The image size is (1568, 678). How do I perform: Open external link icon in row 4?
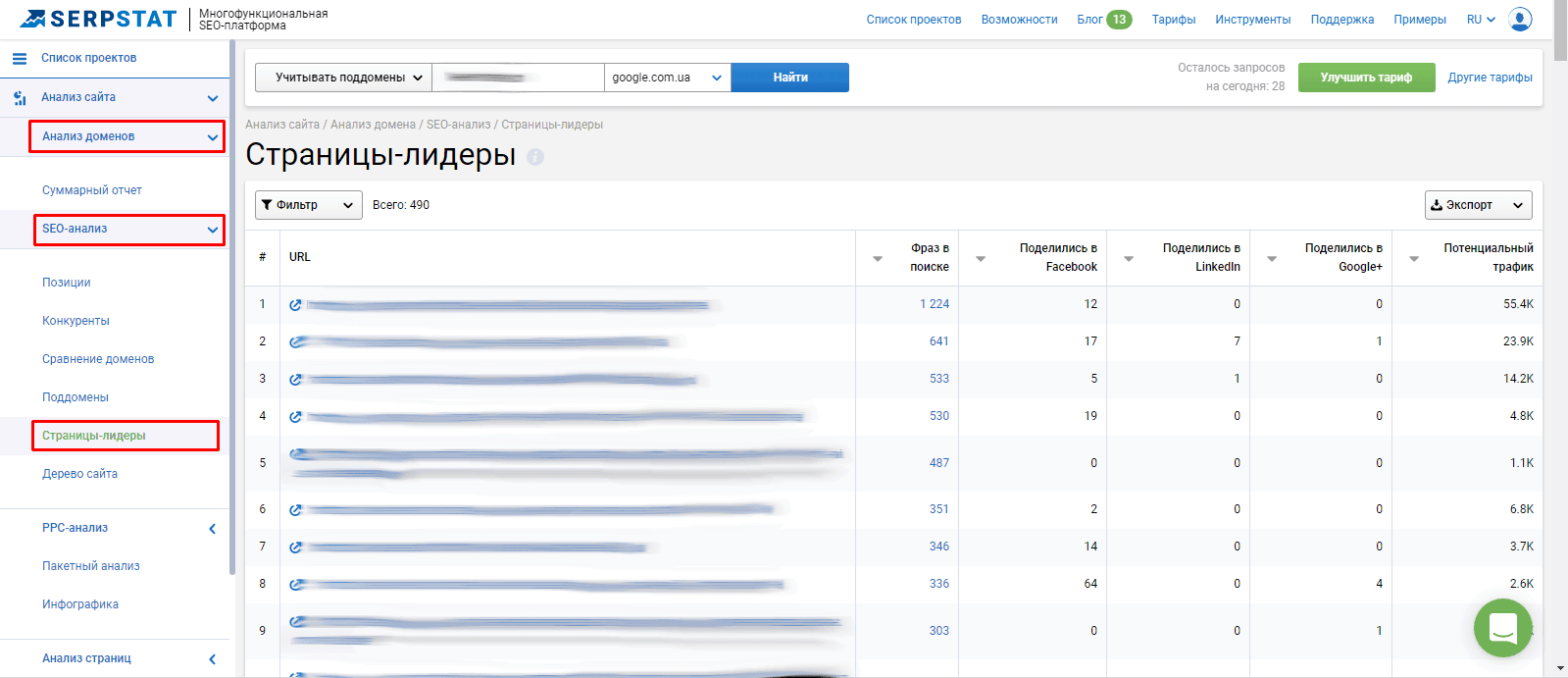point(295,417)
